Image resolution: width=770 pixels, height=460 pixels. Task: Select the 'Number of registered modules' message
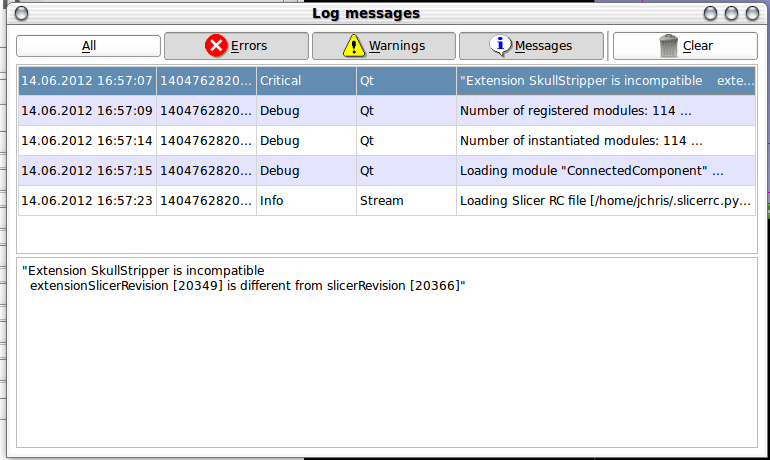pos(580,110)
